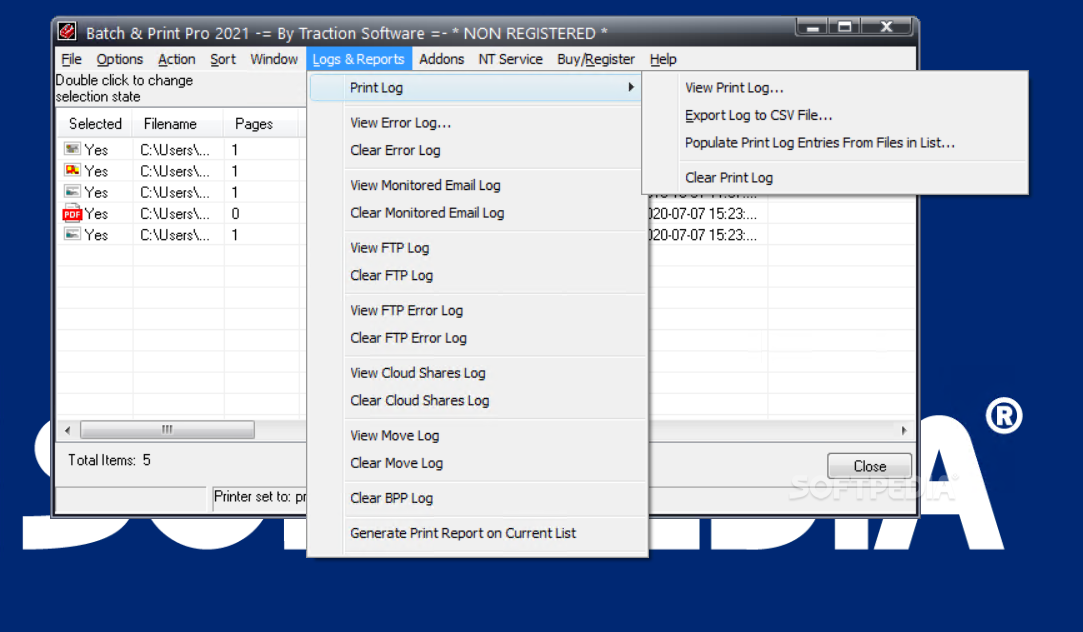This screenshot has width=1083, height=632.
Task: Choose Clear Print Log
Action: click(x=729, y=178)
